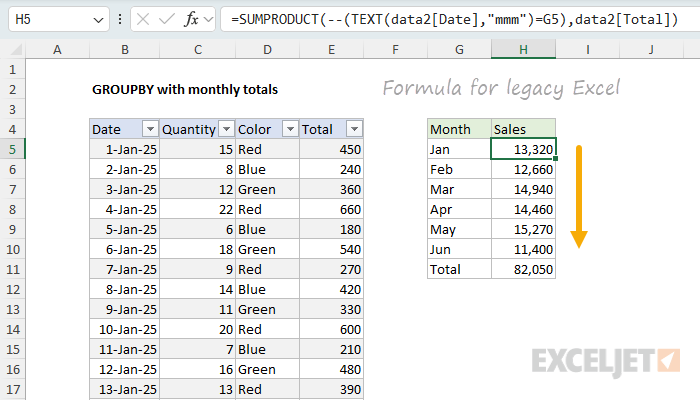Open the Color column filter dropdown
Viewport: 700px width, 400px height.
(x=290, y=129)
